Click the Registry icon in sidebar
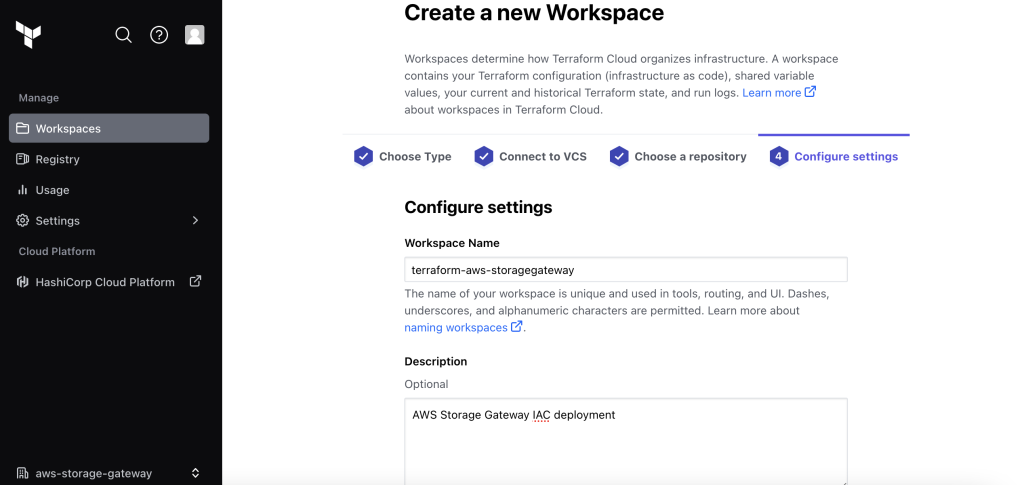 click(x=23, y=159)
